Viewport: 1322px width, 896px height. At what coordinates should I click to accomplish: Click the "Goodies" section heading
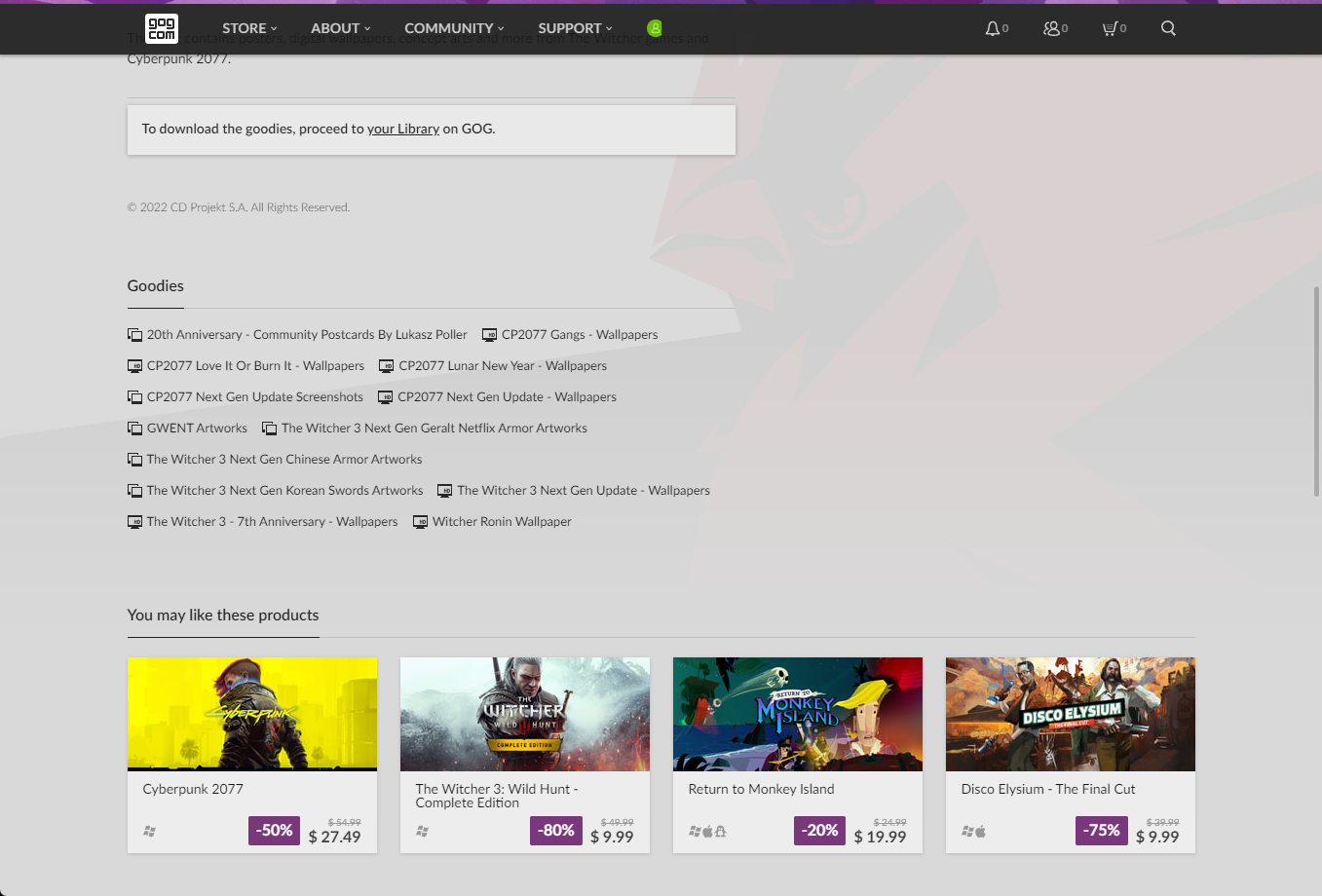(156, 286)
